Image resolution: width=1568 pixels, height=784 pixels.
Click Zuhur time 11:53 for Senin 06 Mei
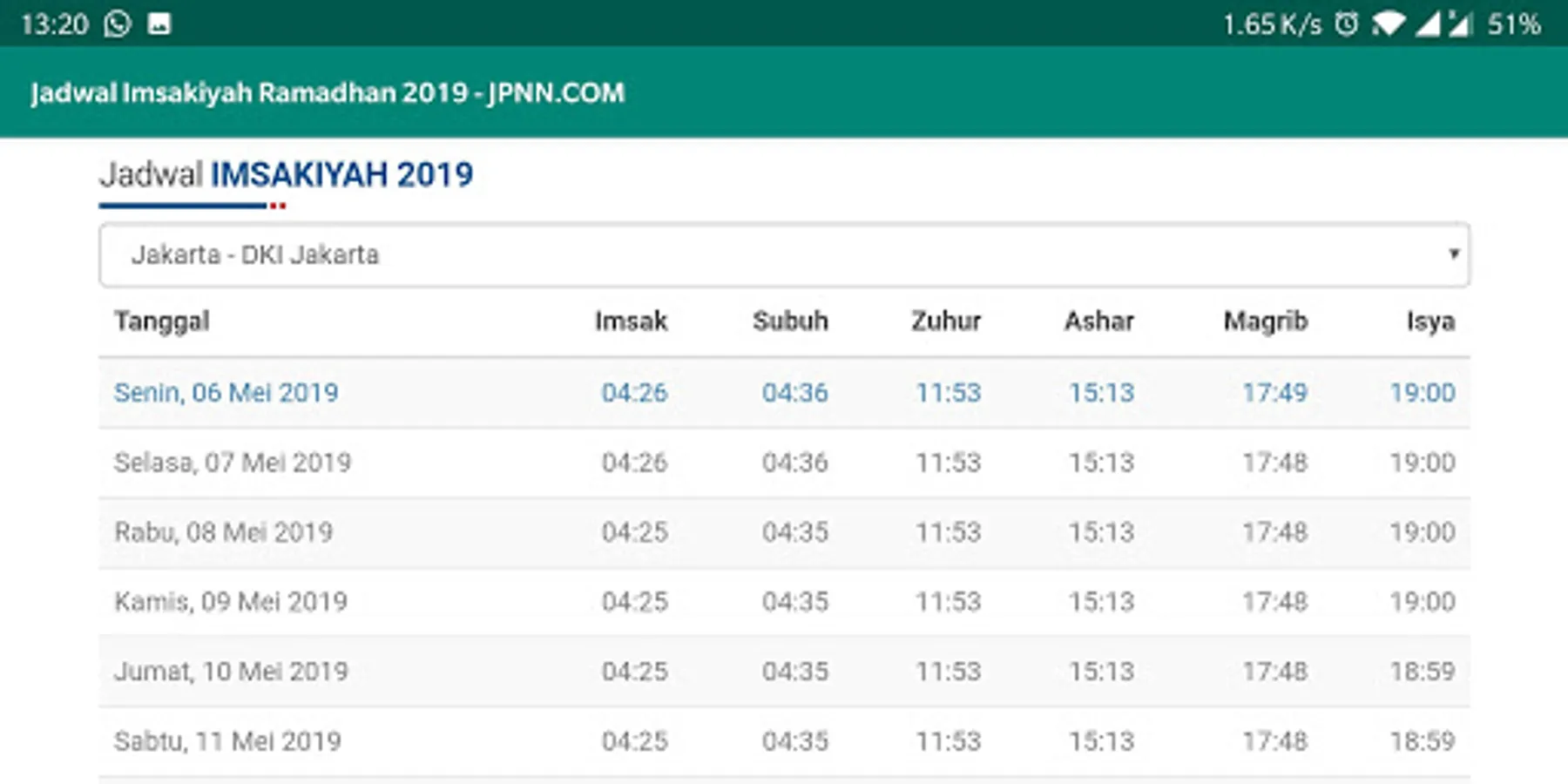point(948,393)
